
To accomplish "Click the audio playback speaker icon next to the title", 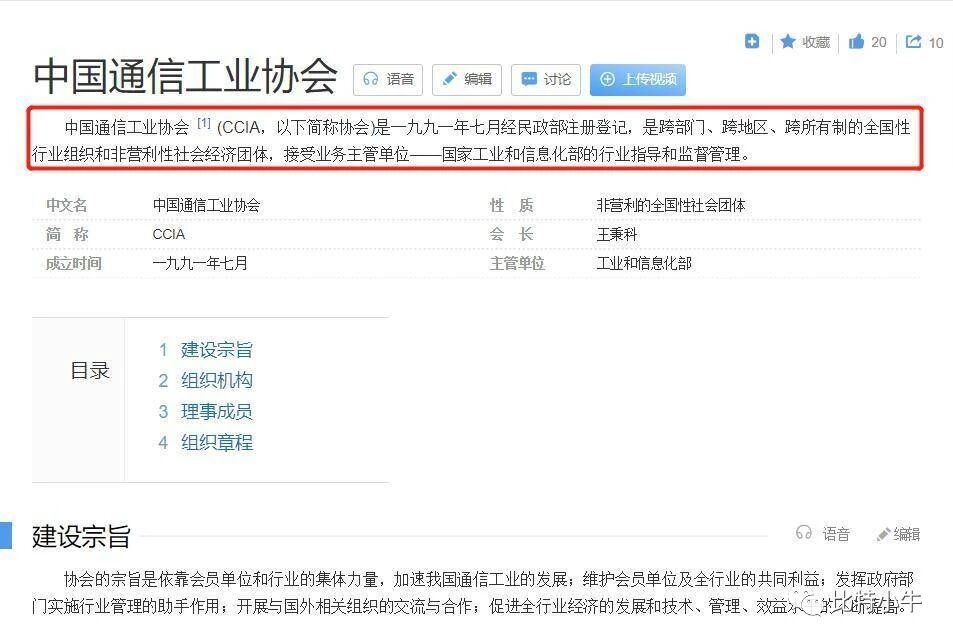I will coord(370,78).
